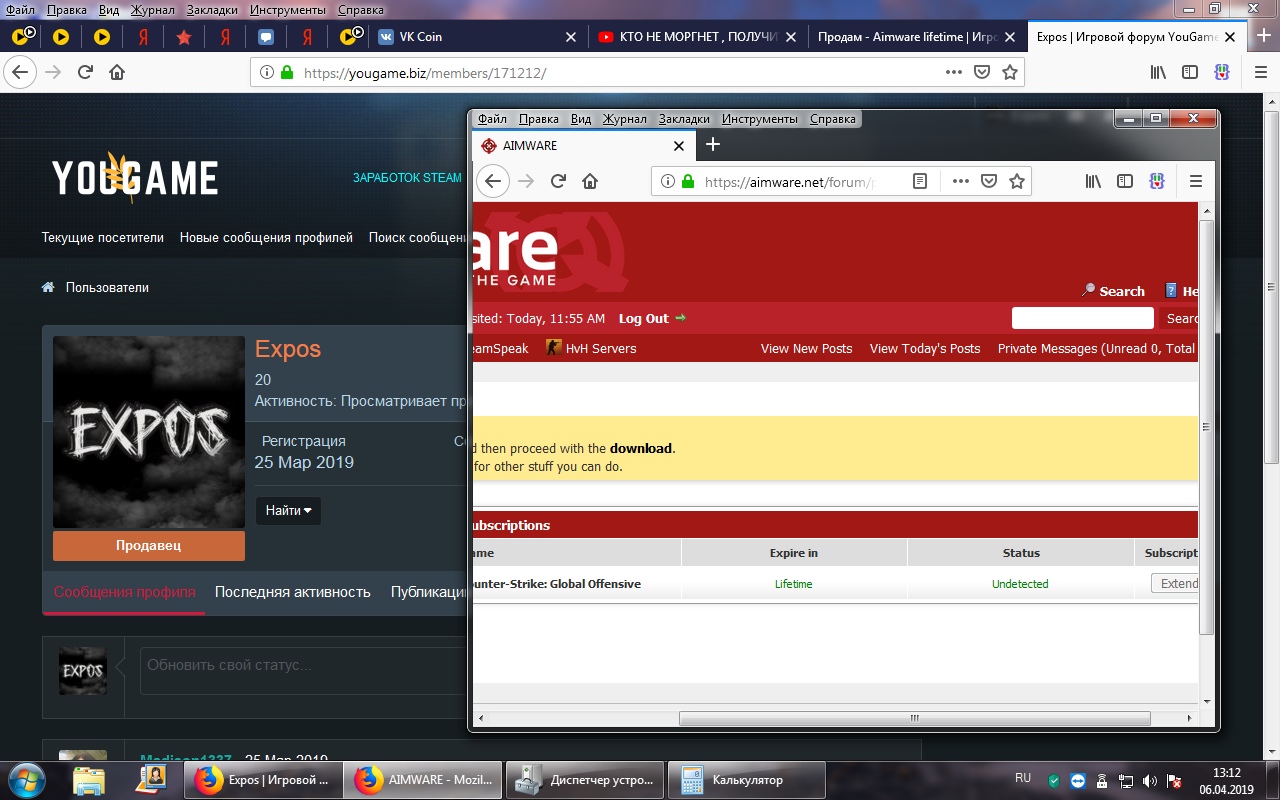Screen dimensions: 1280x800
Task: Bookmark the yougame.biz page with star
Action: (1010, 72)
